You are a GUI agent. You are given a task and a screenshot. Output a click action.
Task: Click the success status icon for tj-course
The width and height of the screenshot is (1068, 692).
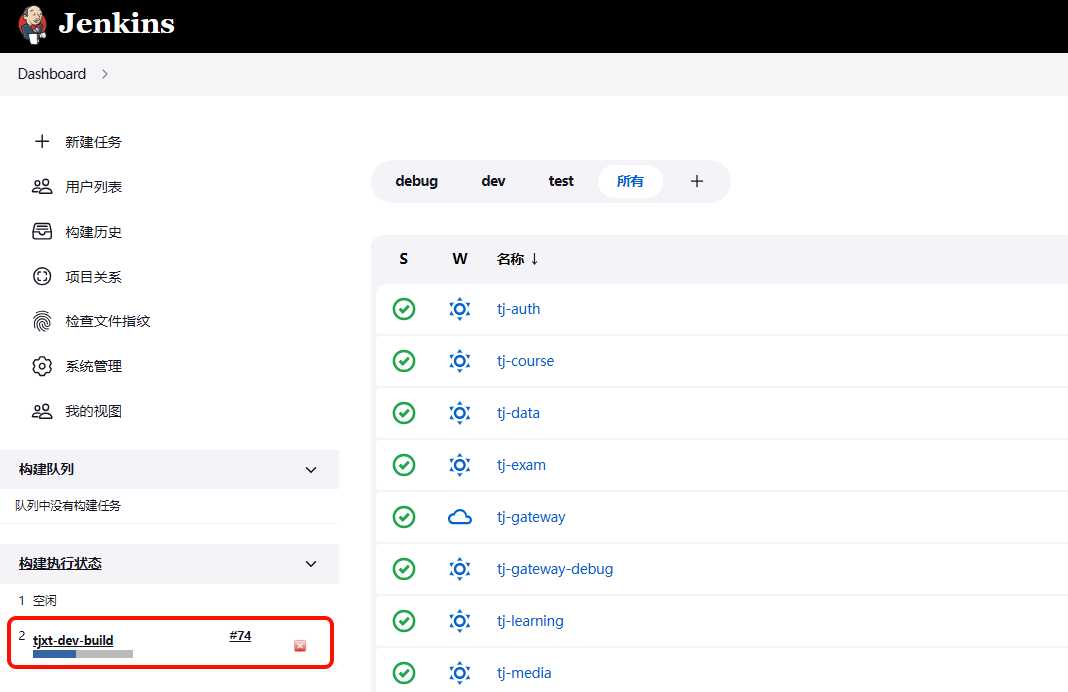(x=404, y=361)
